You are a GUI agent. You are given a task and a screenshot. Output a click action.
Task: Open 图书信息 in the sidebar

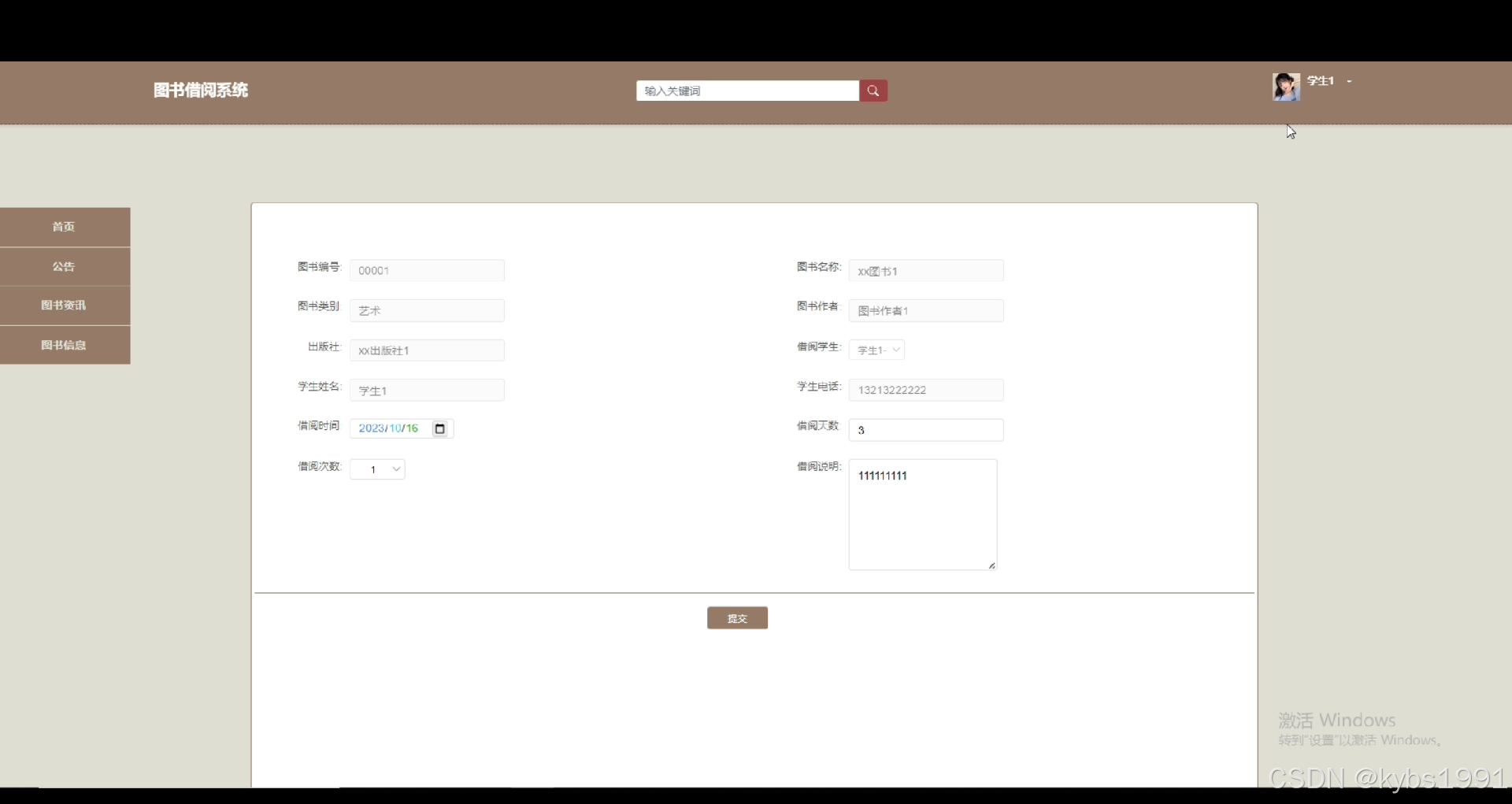click(65, 345)
